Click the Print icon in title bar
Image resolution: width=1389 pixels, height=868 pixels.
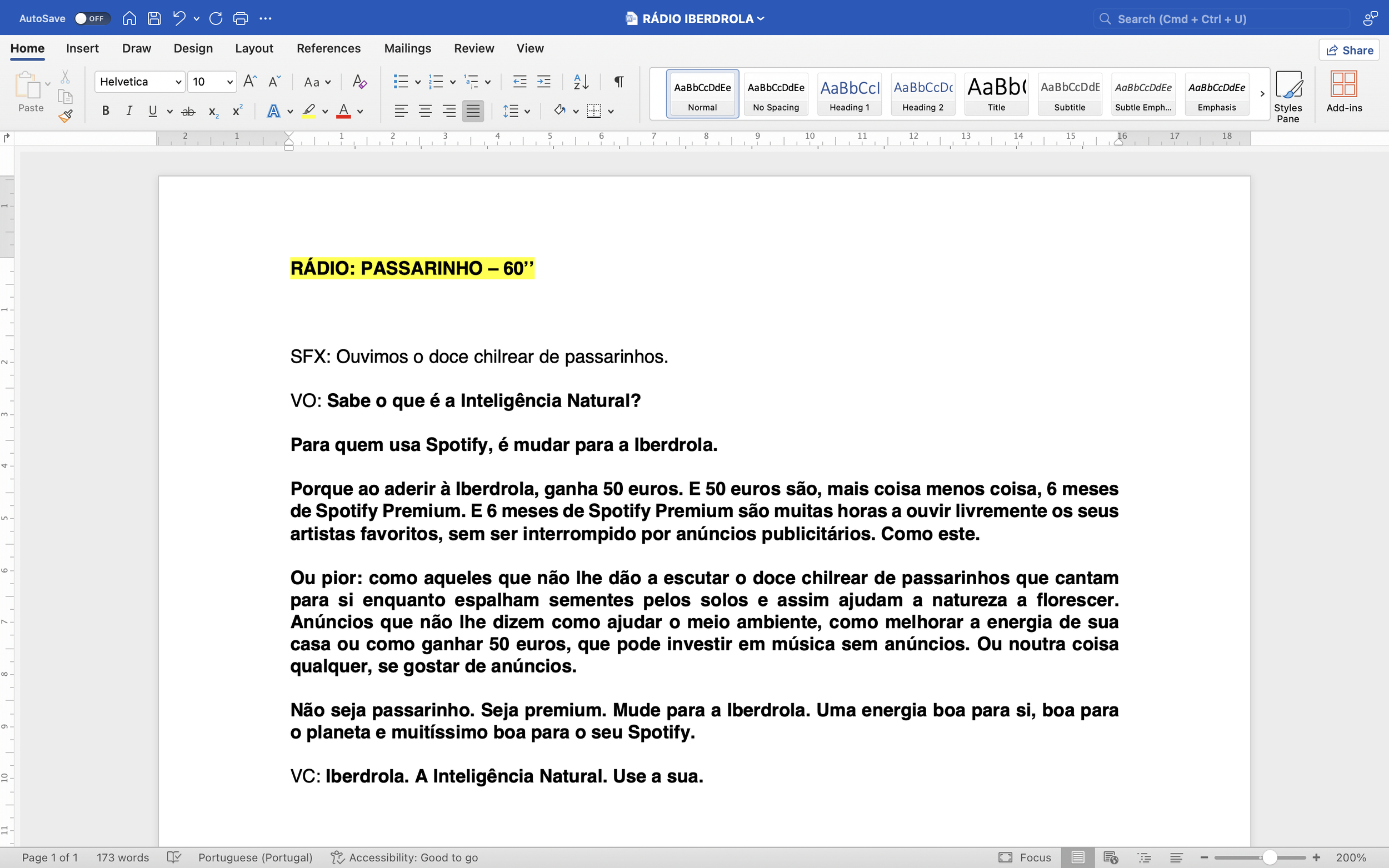tap(241, 18)
